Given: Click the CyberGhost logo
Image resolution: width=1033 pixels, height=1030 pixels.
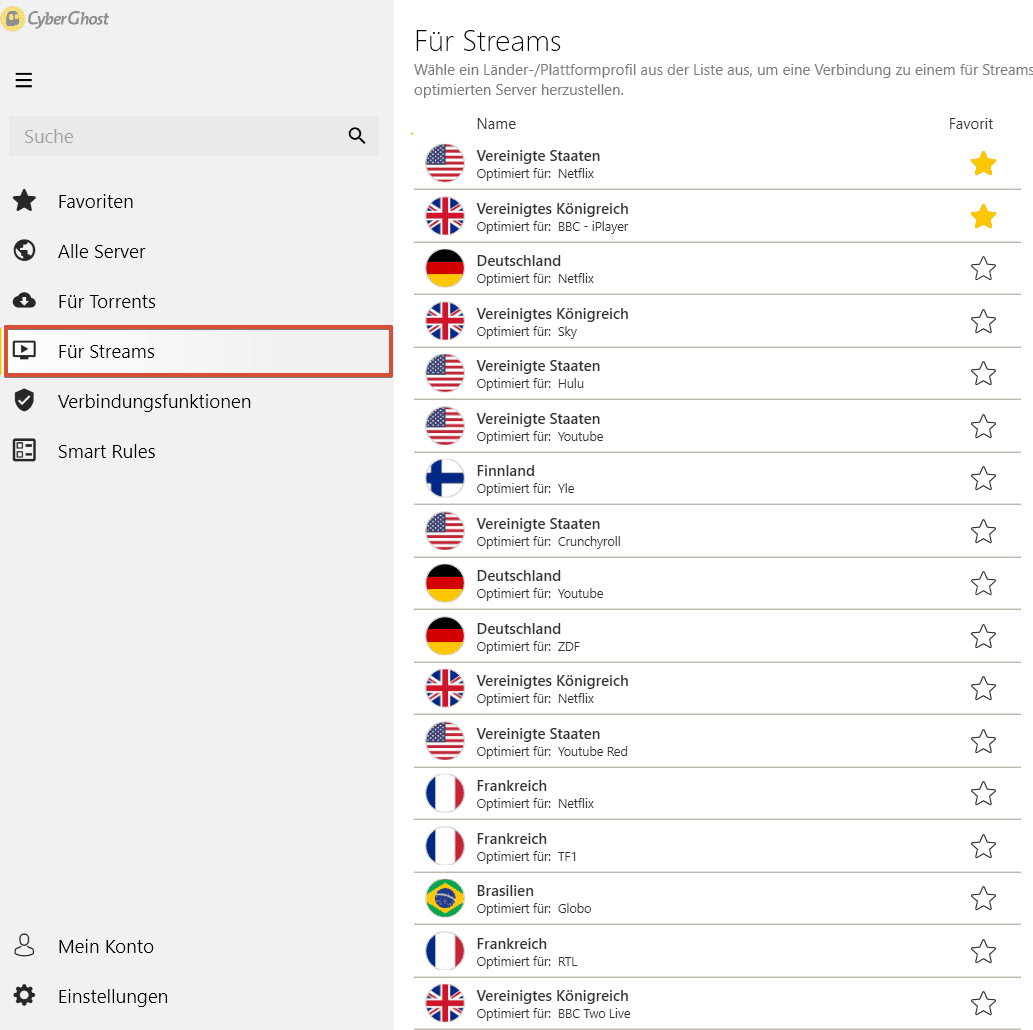Looking at the screenshot, I should [x=55, y=18].
